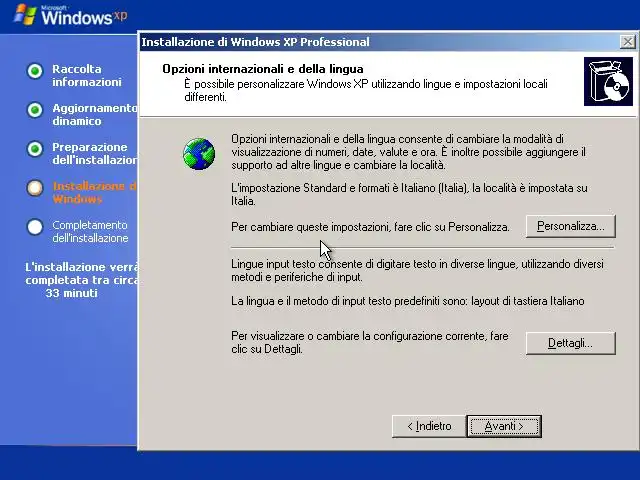Image resolution: width=640 pixels, height=480 pixels.
Task: Open the Dettagli... keyboard settings
Action: point(570,343)
